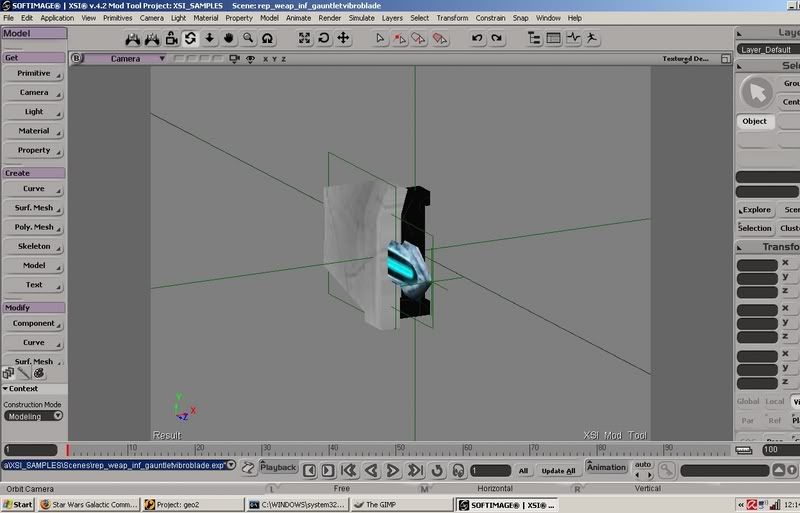Click the red timeline playhead marker
The width and height of the screenshot is (800, 513).
point(67,450)
